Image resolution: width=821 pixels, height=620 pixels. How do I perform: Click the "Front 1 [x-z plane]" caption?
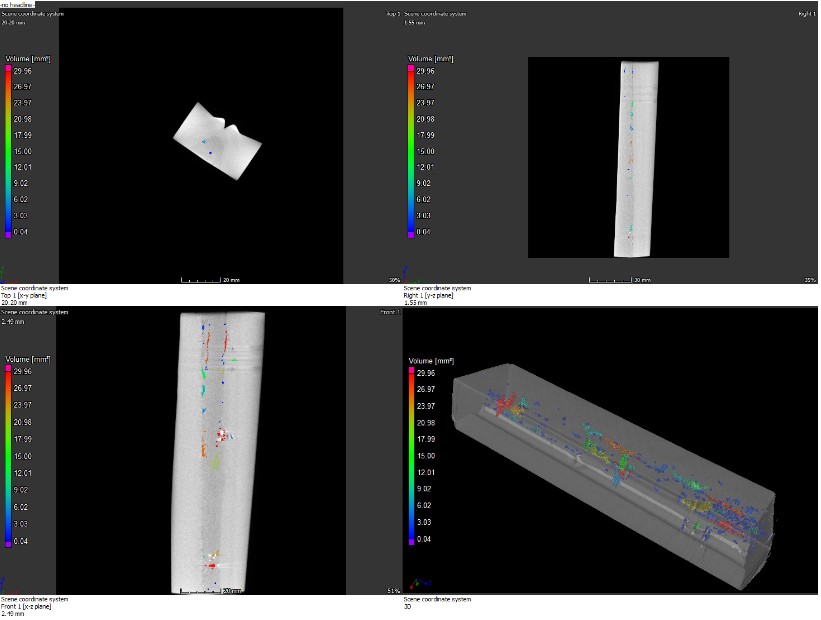[26, 606]
